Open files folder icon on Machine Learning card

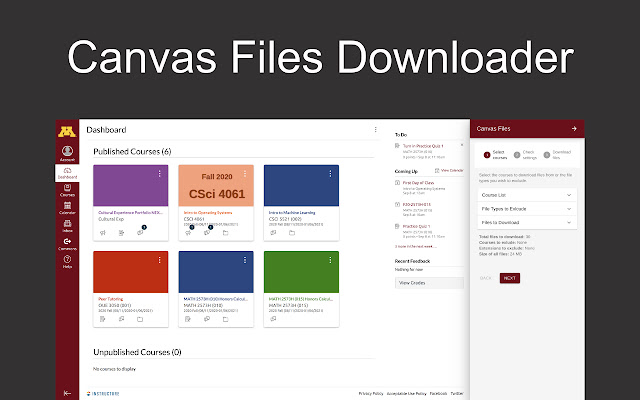(x=292, y=233)
